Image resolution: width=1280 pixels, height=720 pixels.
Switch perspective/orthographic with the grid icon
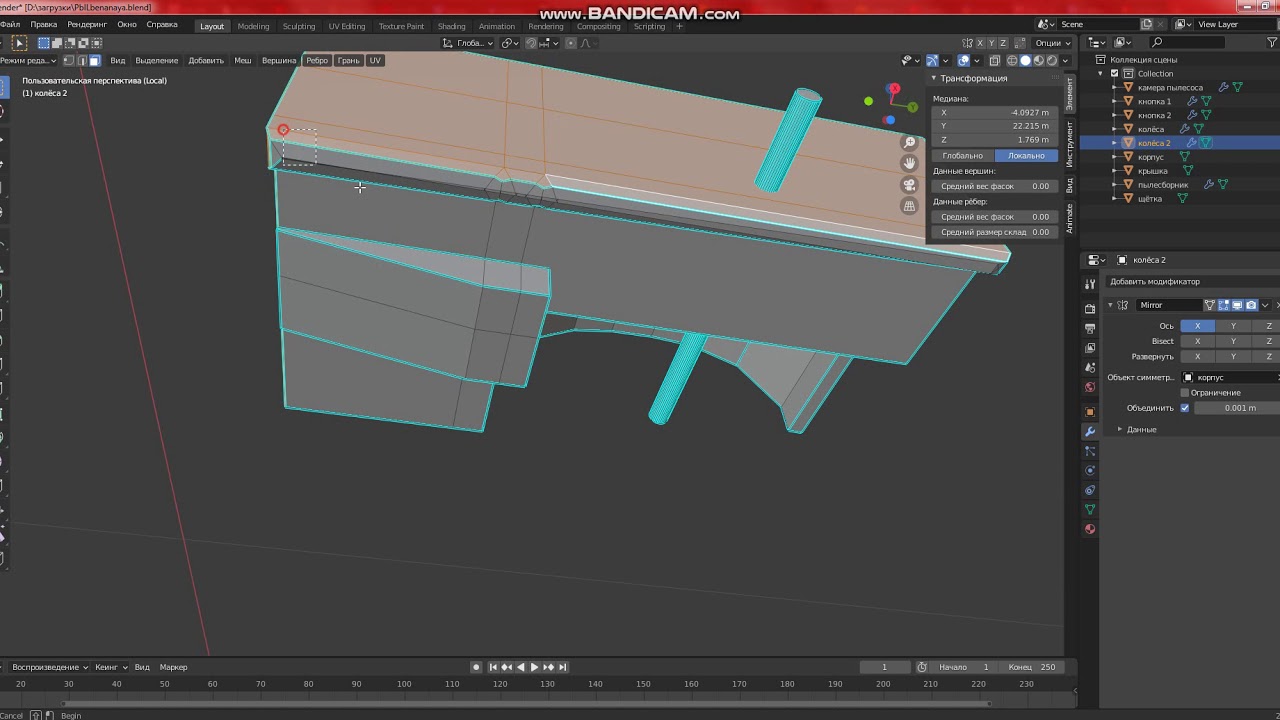pyautogui.click(x=909, y=206)
